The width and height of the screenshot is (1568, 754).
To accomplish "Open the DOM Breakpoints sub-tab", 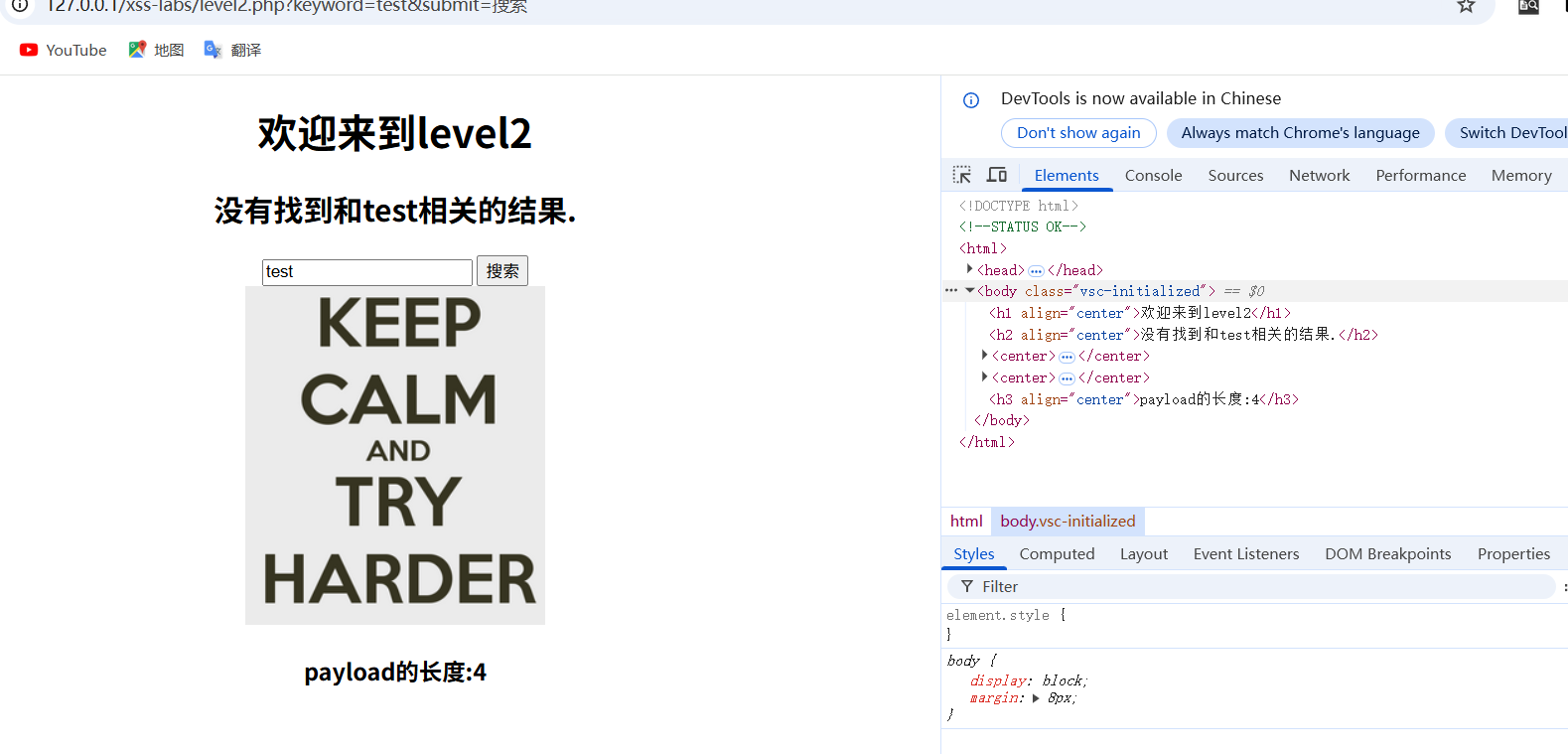I will (x=1387, y=554).
